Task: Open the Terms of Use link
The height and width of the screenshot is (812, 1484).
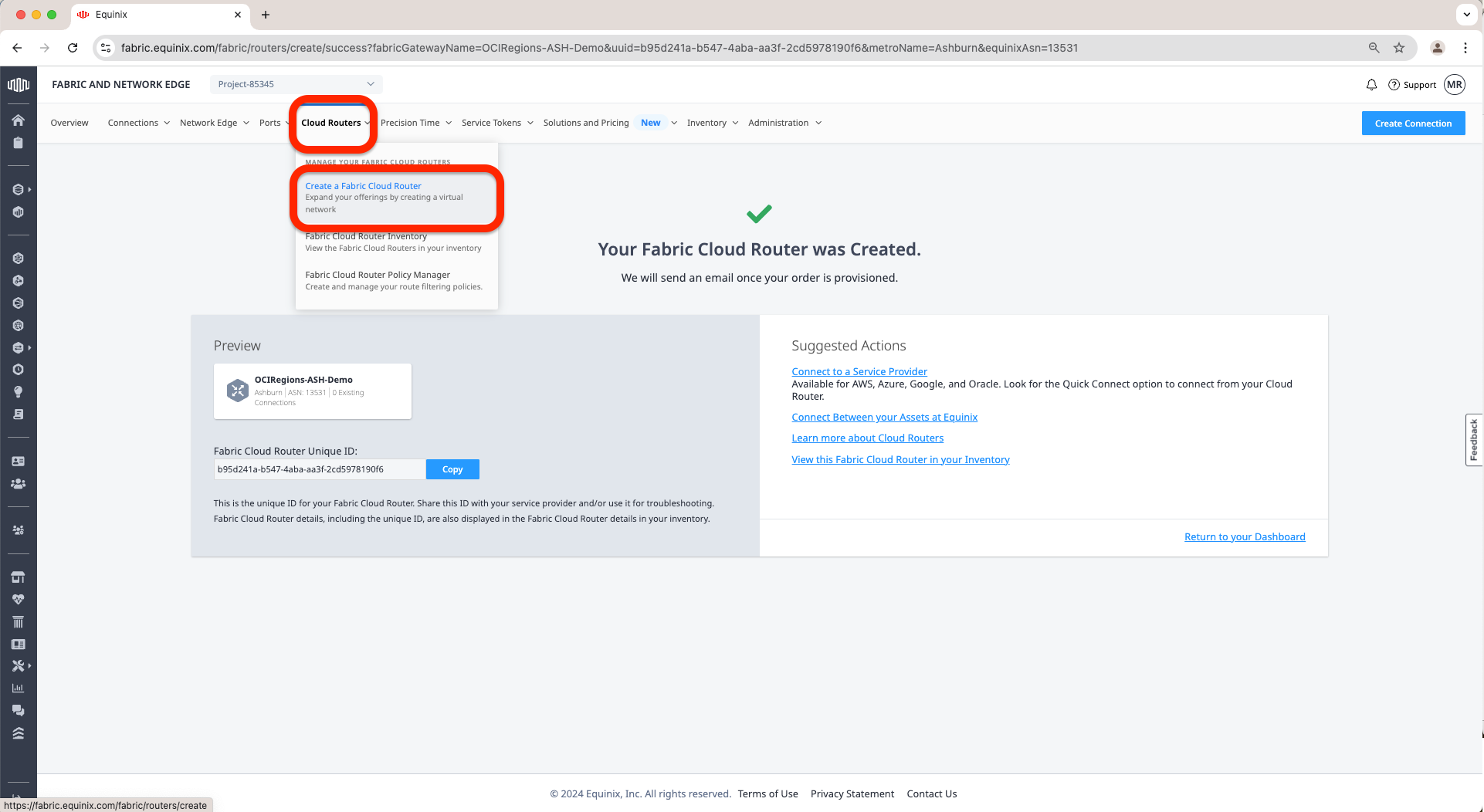Action: [x=767, y=793]
